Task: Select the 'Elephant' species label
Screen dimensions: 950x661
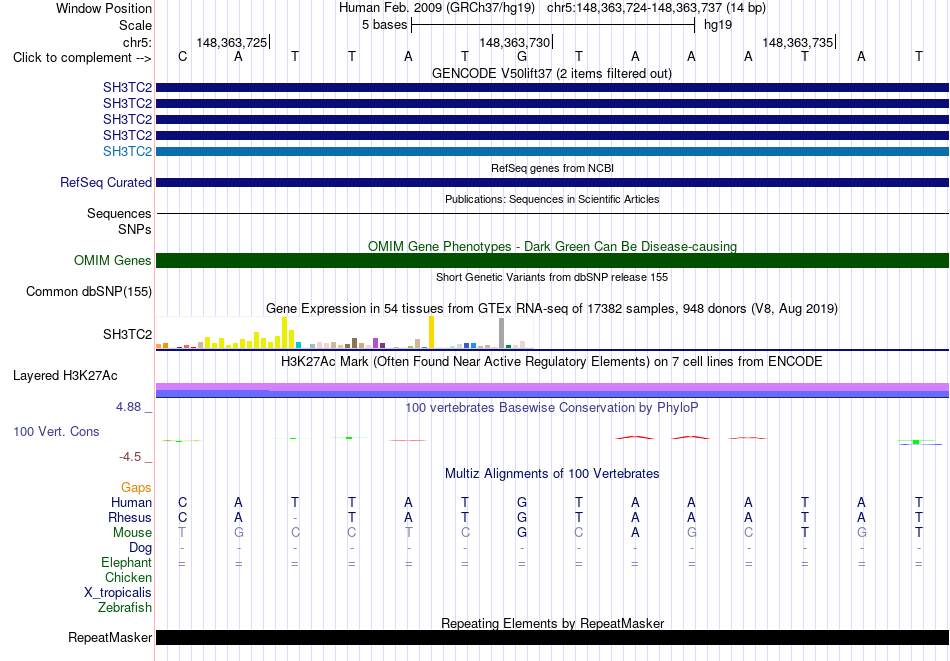Action: coord(126,563)
